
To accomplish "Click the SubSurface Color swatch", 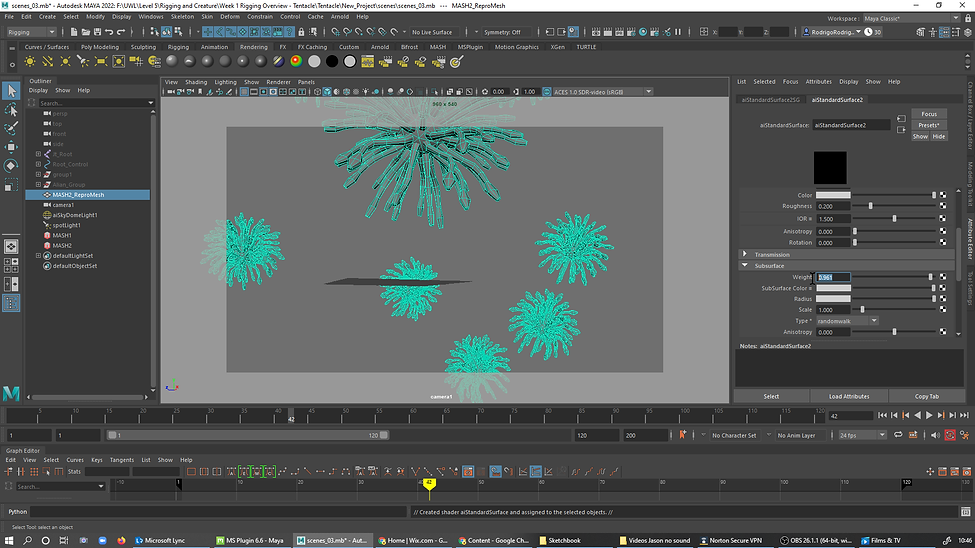I will pos(833,288).
